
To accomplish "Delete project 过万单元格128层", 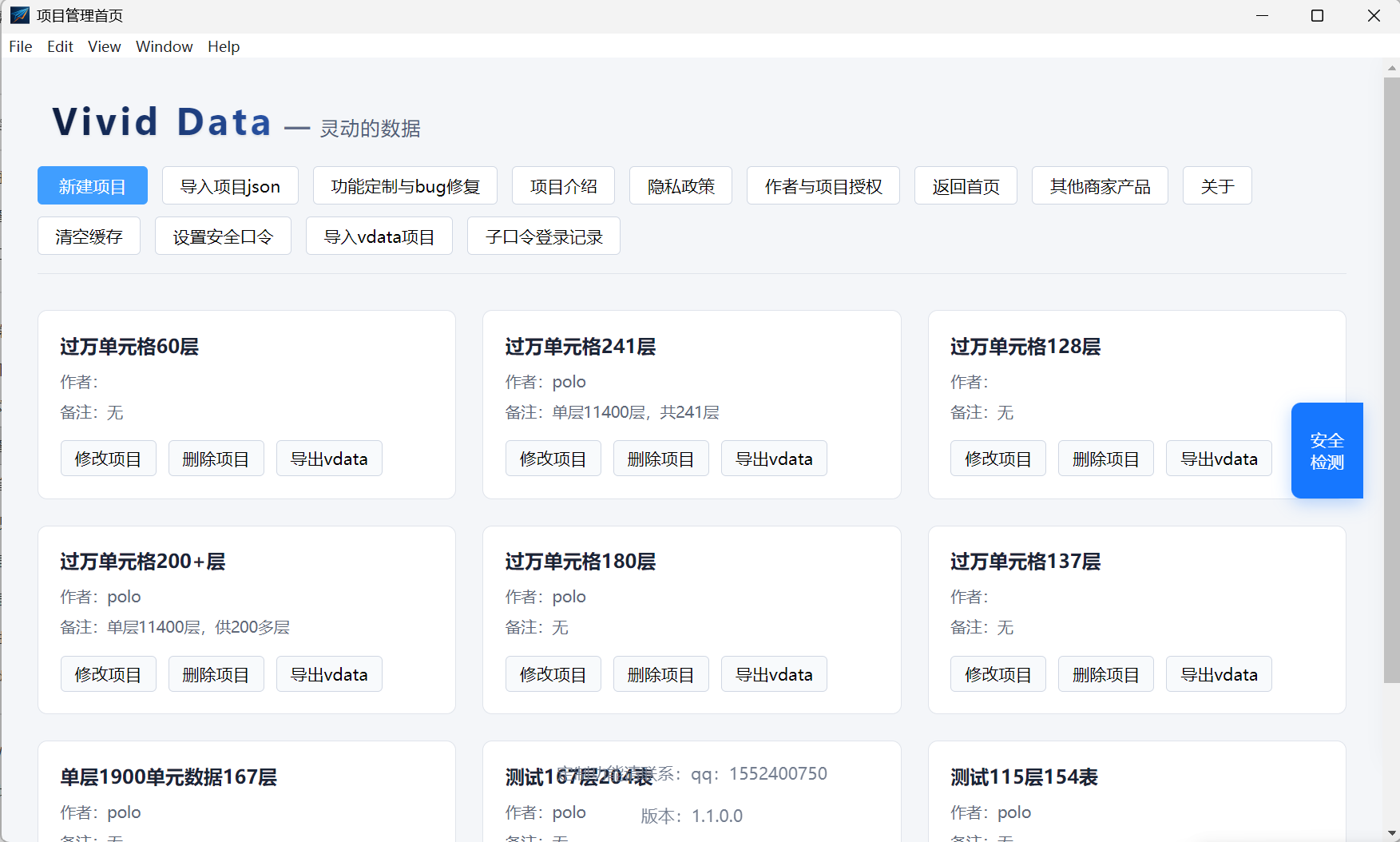I will point(1106,459).
